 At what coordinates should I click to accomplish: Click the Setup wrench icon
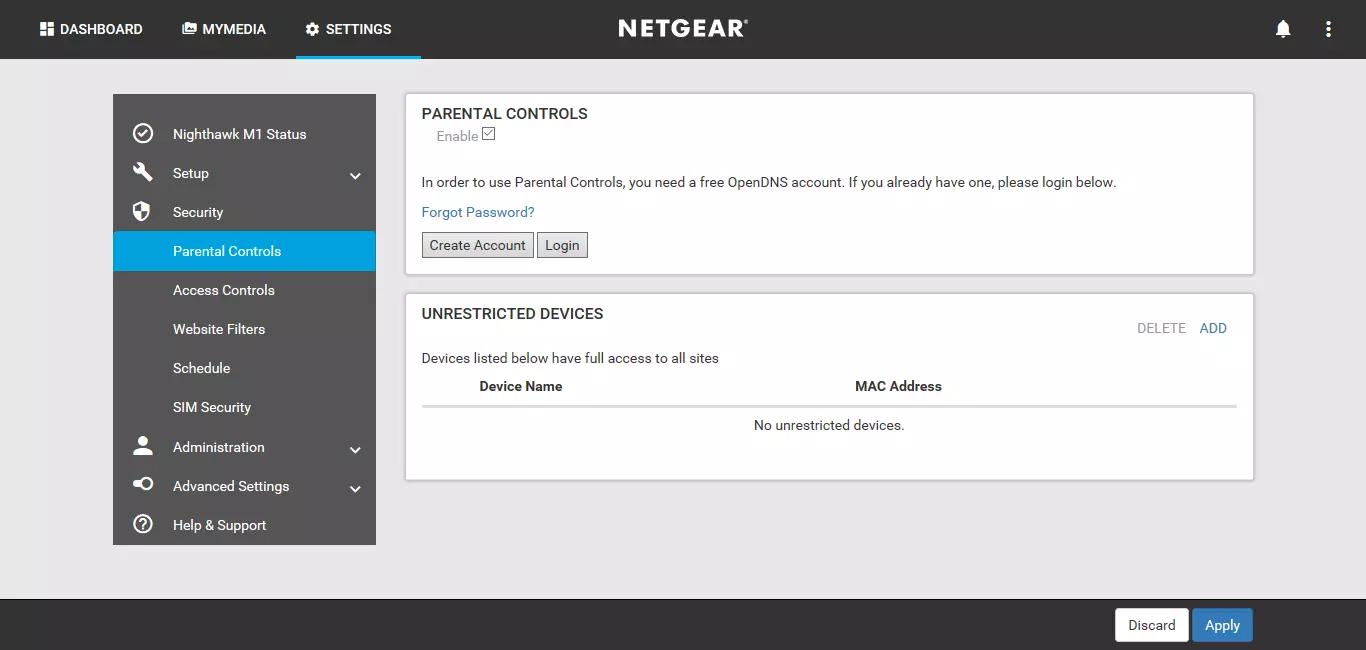coord(143,172)
